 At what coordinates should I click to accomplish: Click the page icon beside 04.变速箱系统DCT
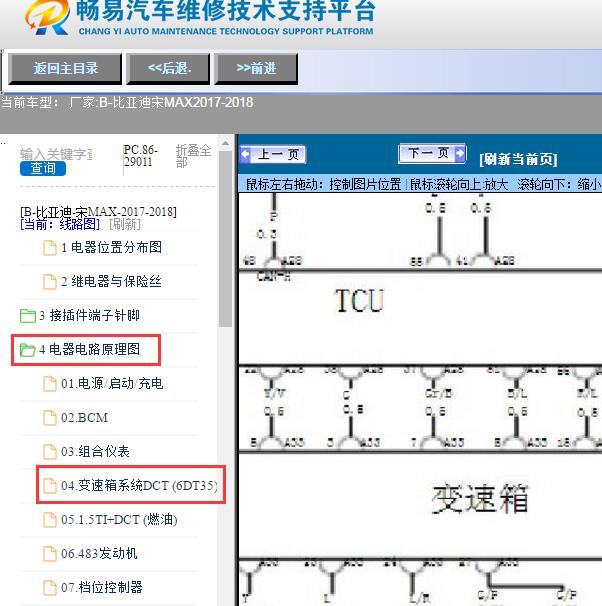49,486
